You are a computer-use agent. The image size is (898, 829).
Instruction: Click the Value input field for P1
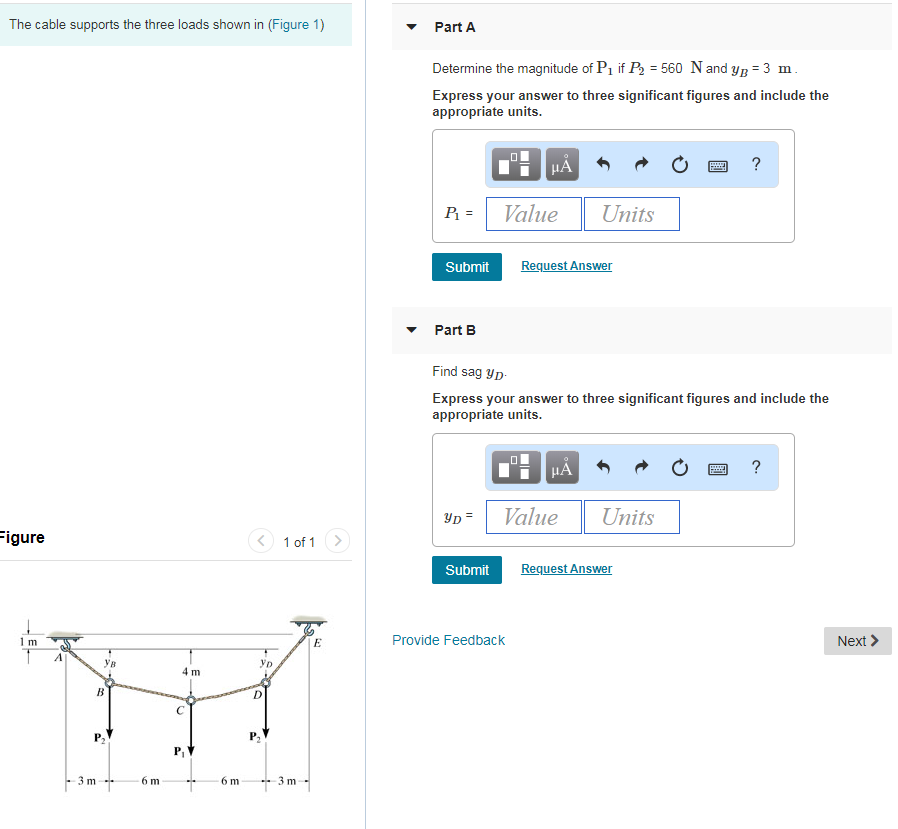click(533, 213)
